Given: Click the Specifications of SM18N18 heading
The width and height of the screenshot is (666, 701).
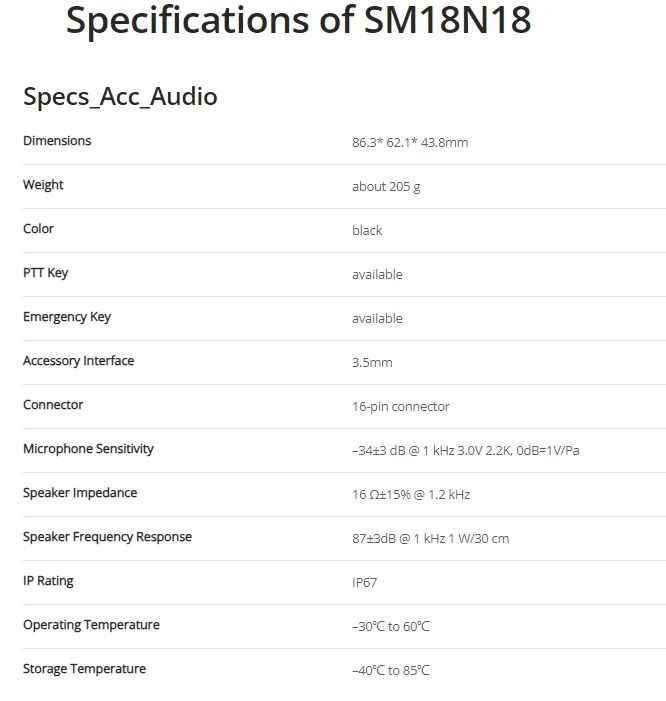Looking at the screenshot, I should 298,21.
